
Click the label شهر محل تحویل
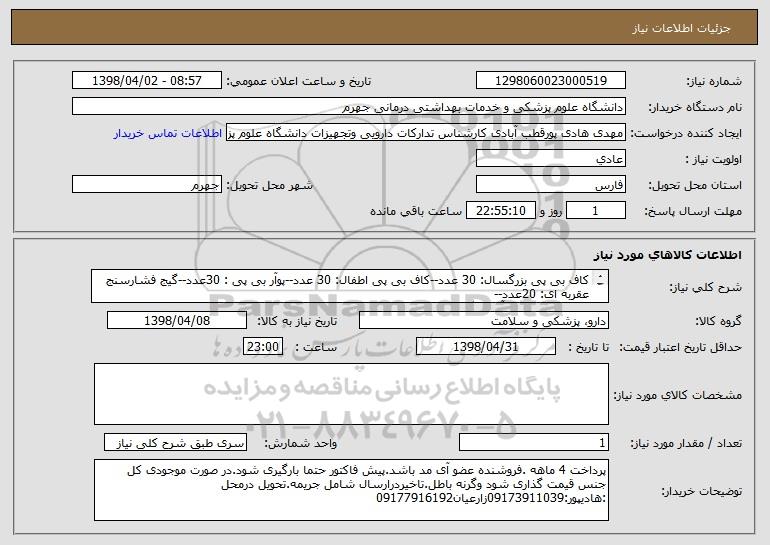pyautogui.click(x=269, y=186)
